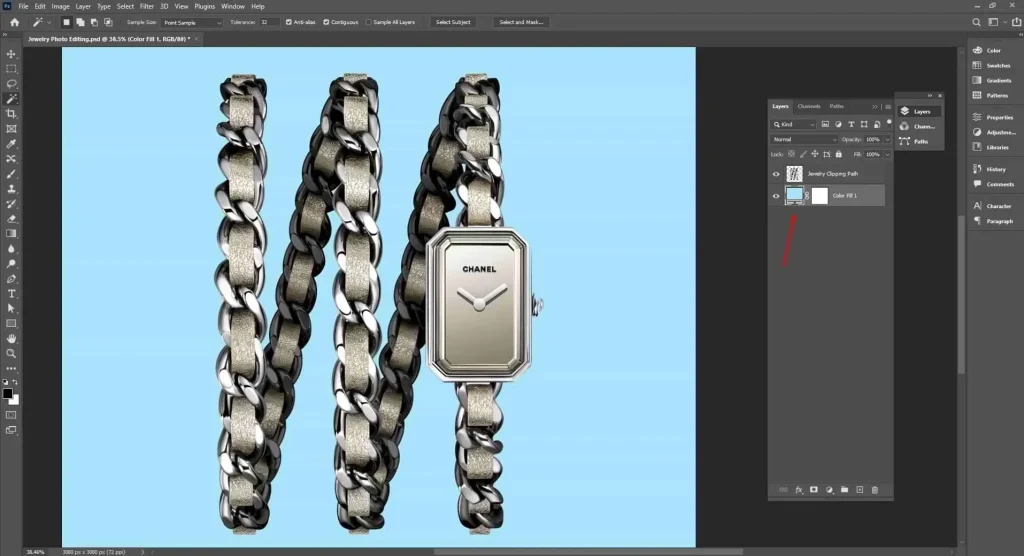Open the Filter menu

click(x=147, y=6)
